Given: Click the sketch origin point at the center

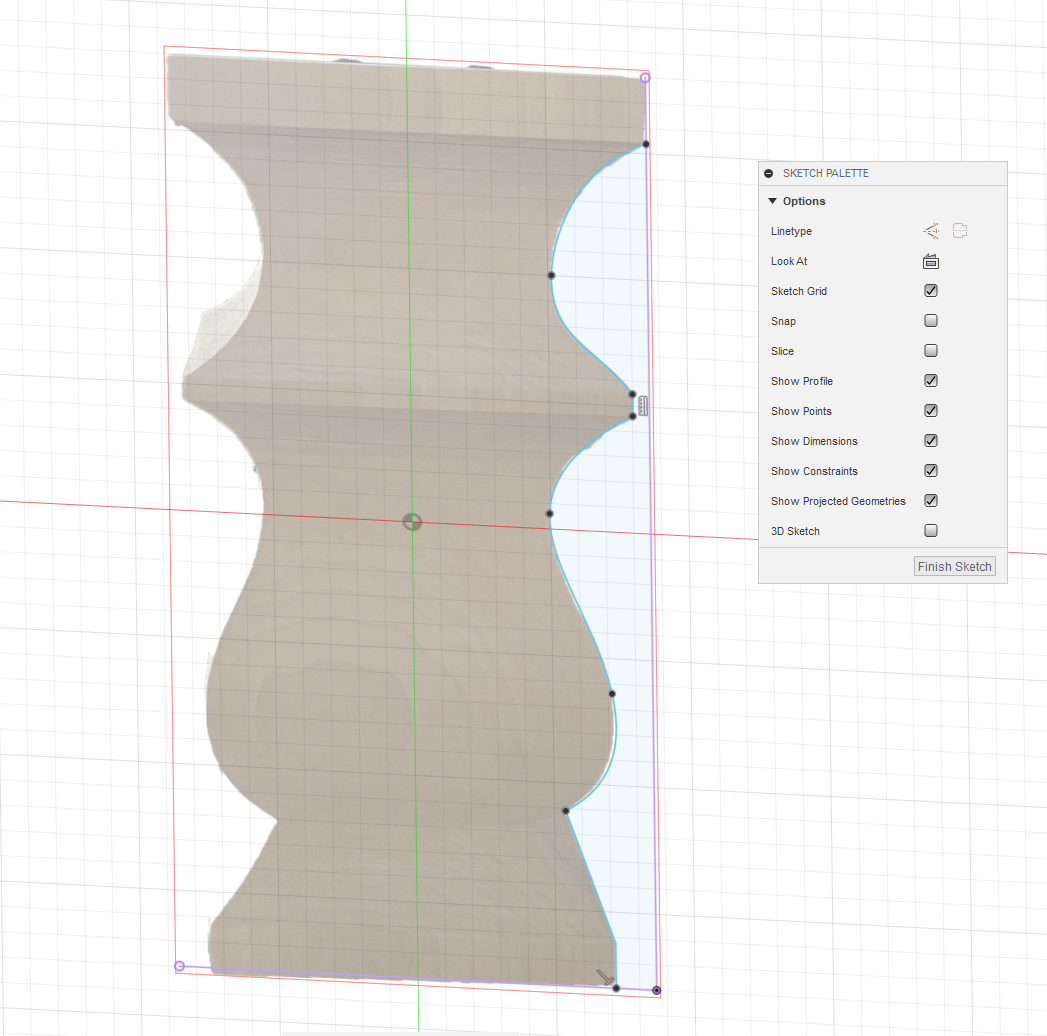Looking at the screenshot, I should tap(413, 521).
